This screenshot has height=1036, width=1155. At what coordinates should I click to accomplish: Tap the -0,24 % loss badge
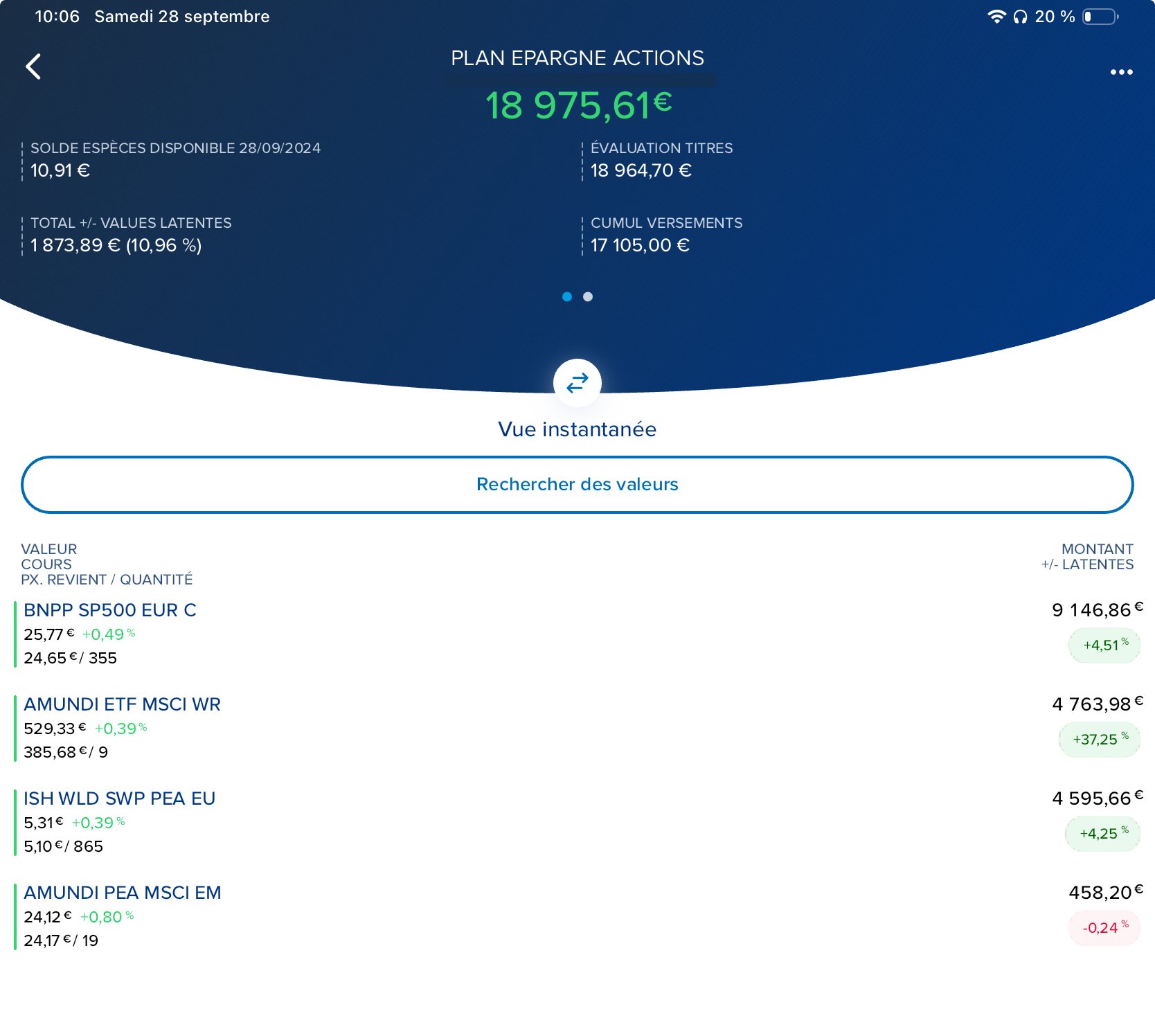coord(1104,928)
